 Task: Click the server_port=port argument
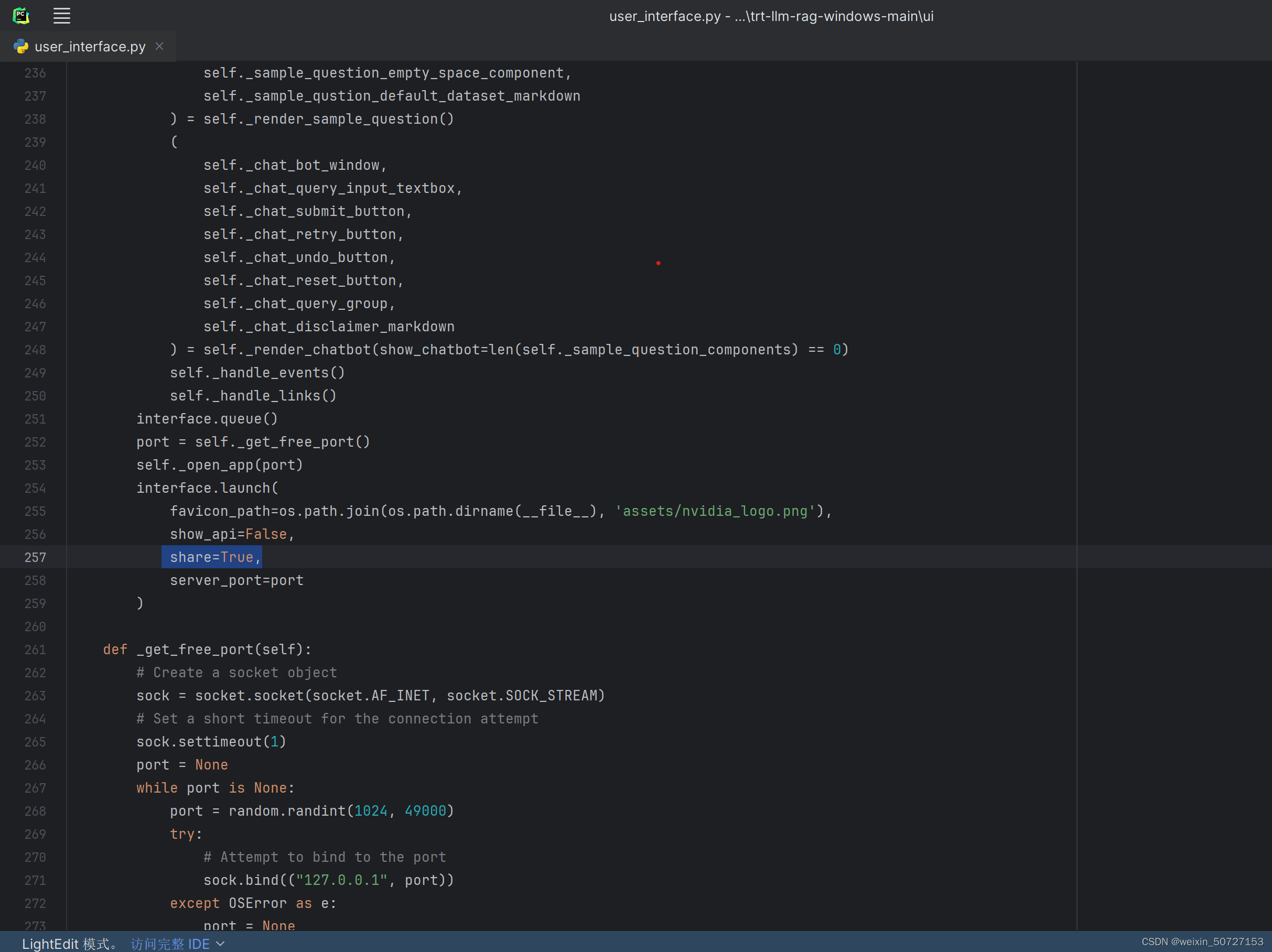pyautogui.click(x=236, y=580)
